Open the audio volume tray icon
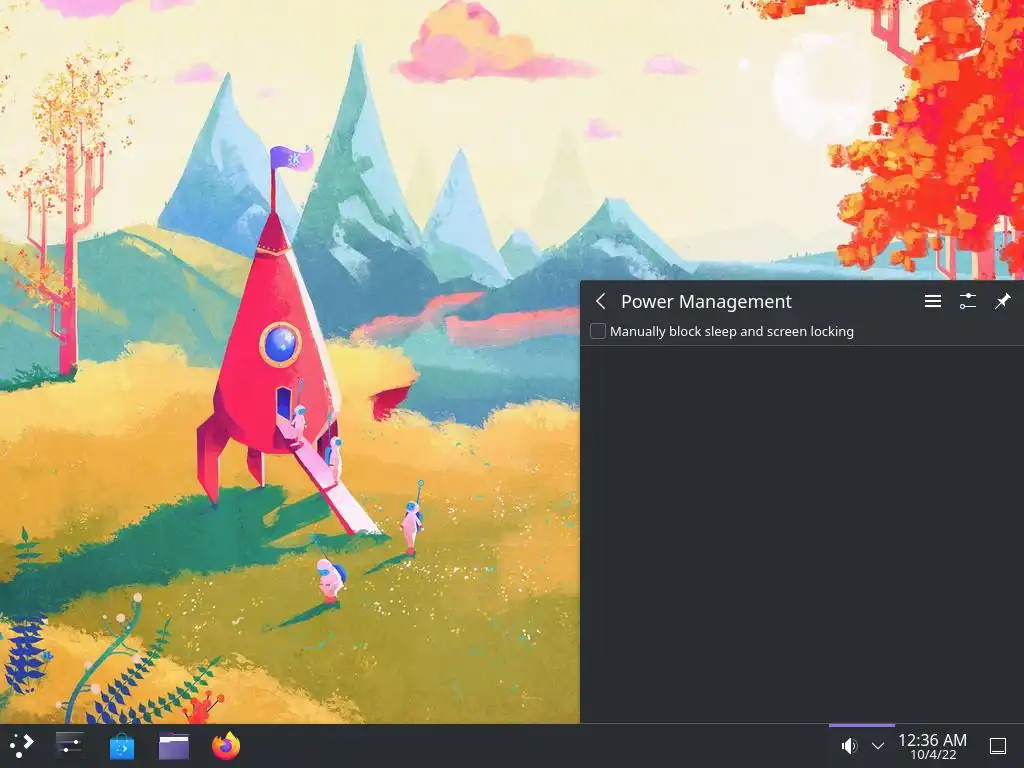1024x768 pixels. pos(848,746)
